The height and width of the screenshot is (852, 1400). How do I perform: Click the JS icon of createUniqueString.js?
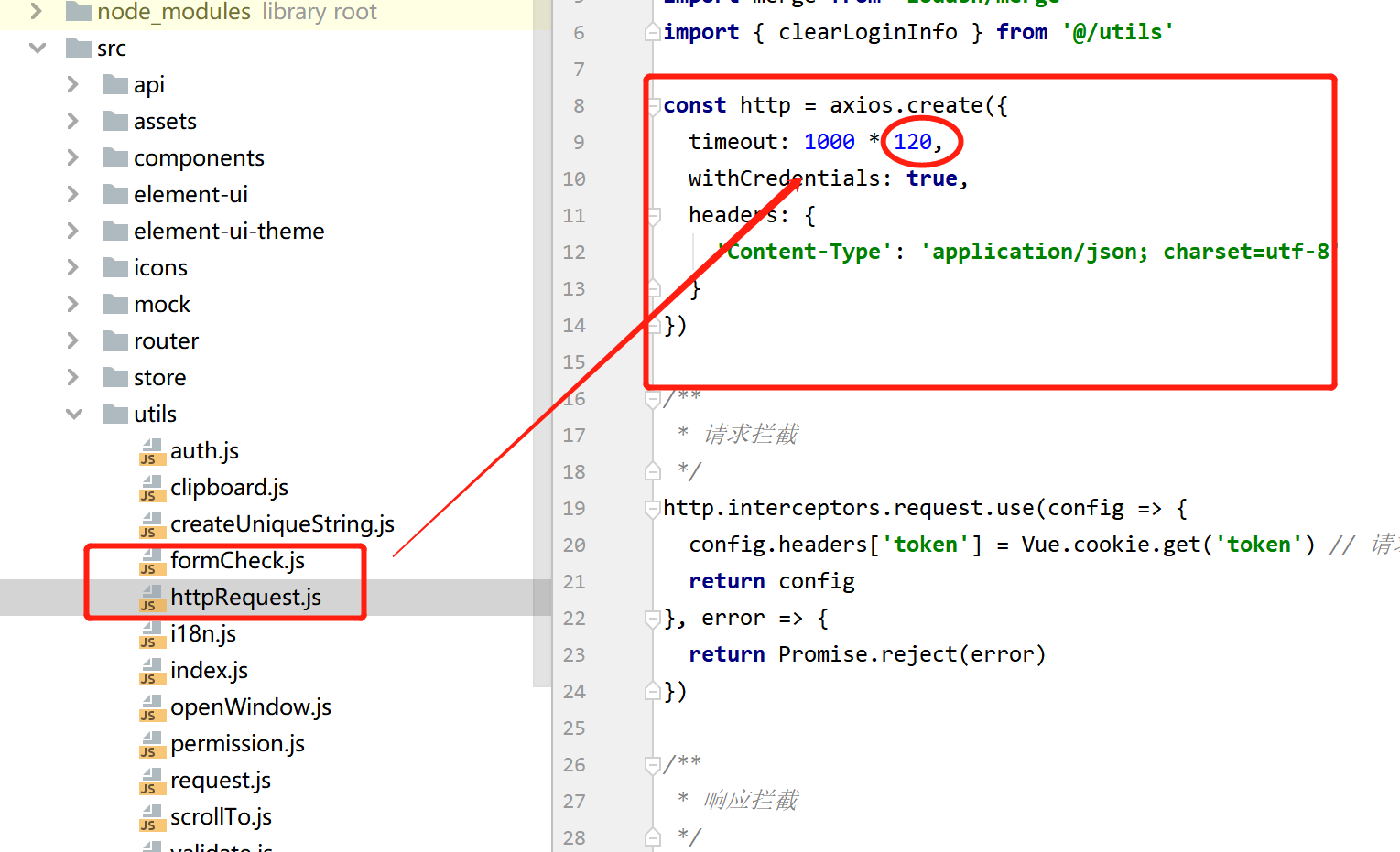(151, 524)
